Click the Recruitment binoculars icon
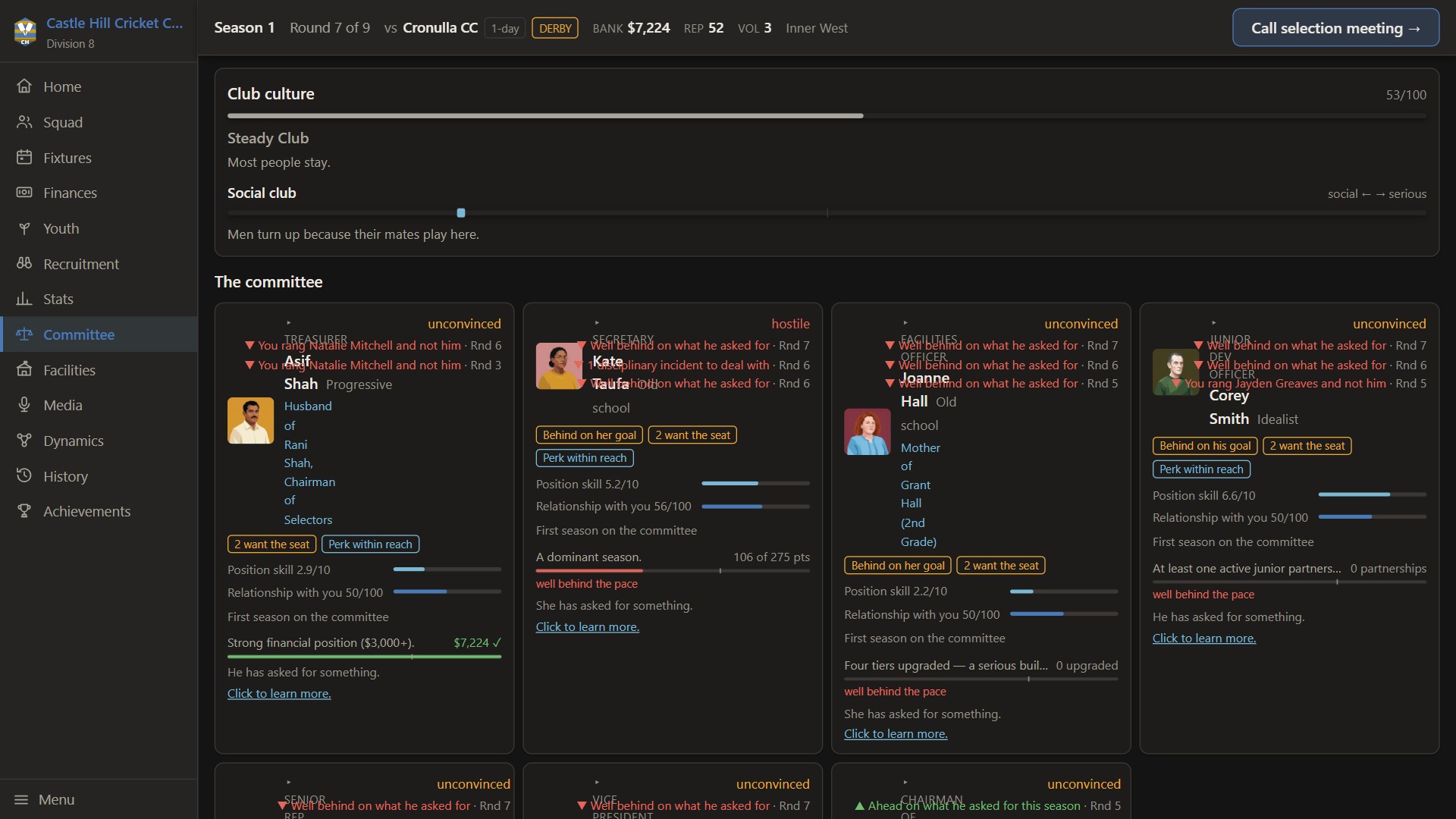 [24, 264]
